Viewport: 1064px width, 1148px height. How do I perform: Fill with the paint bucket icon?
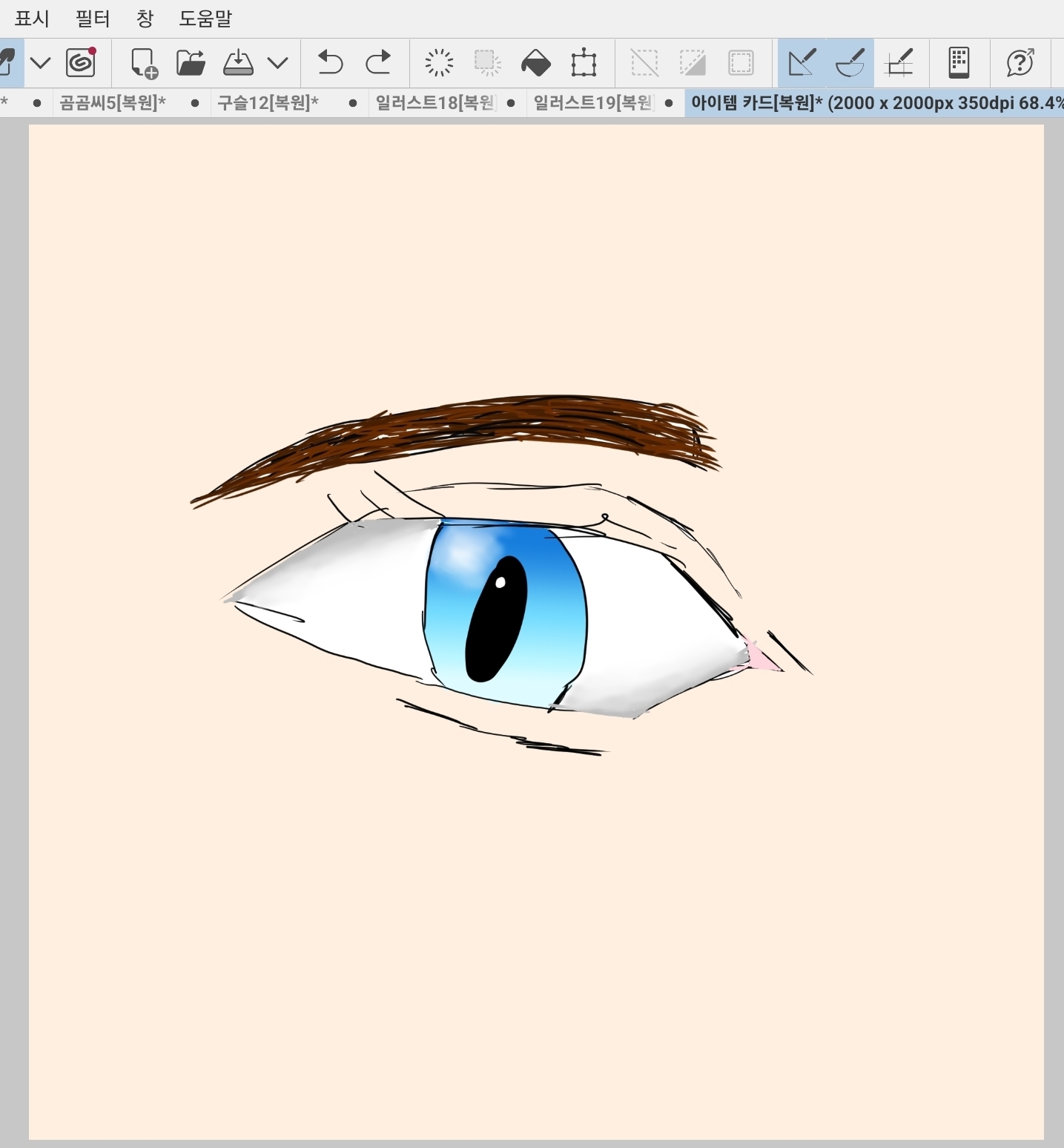[535, 63]
